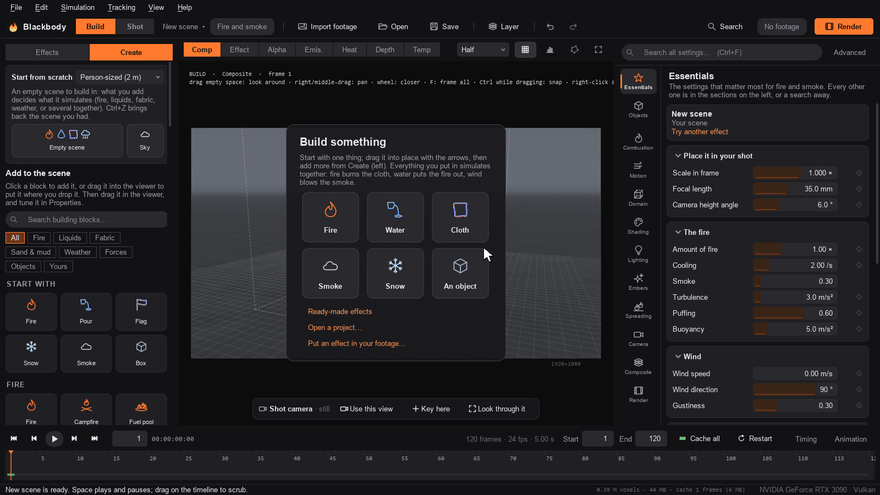Screen dimensions: 880x495
Task: Choose Cloth in Build something dialog
Action: (460, 217)
